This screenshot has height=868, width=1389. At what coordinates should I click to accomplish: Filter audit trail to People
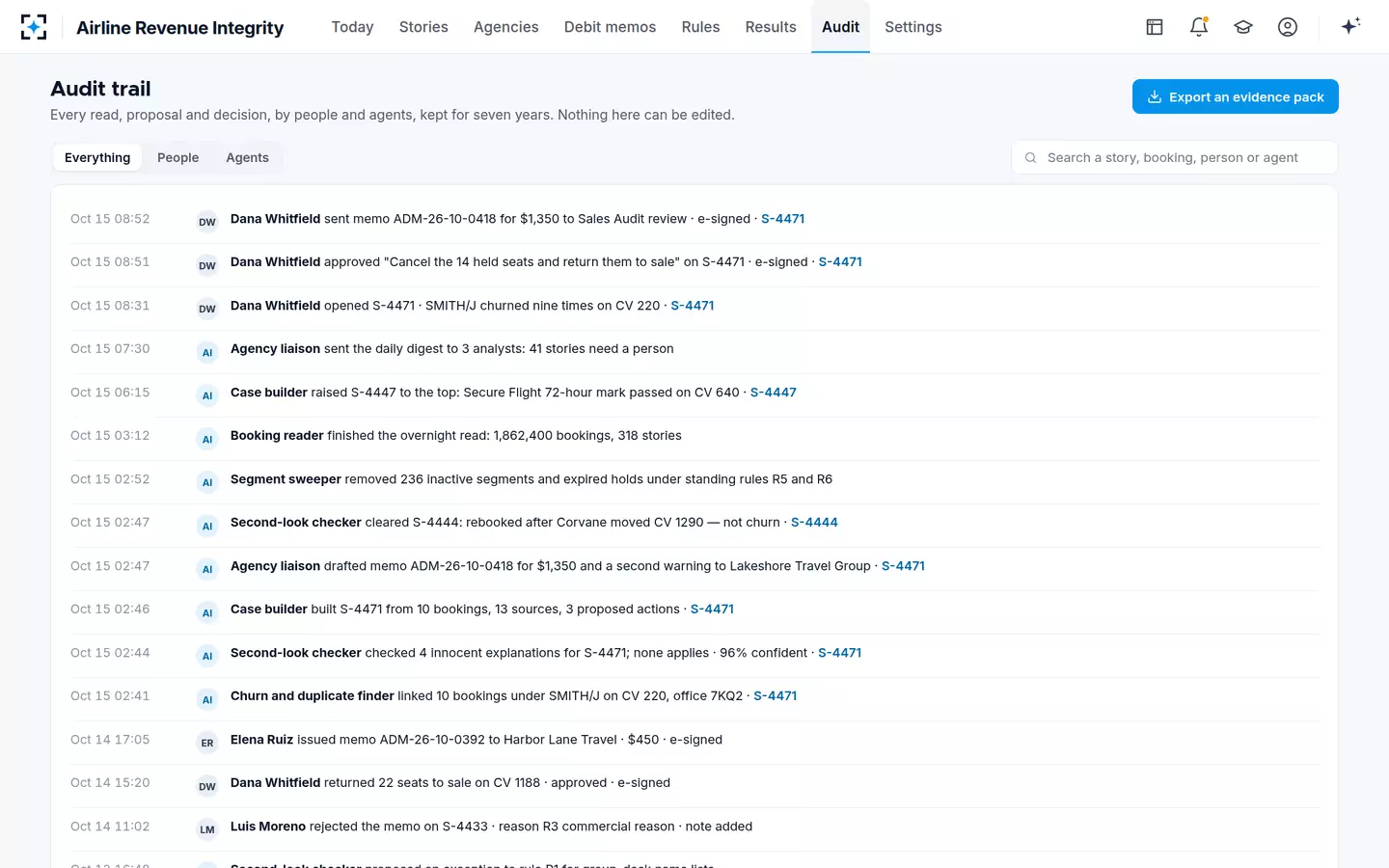178,157
